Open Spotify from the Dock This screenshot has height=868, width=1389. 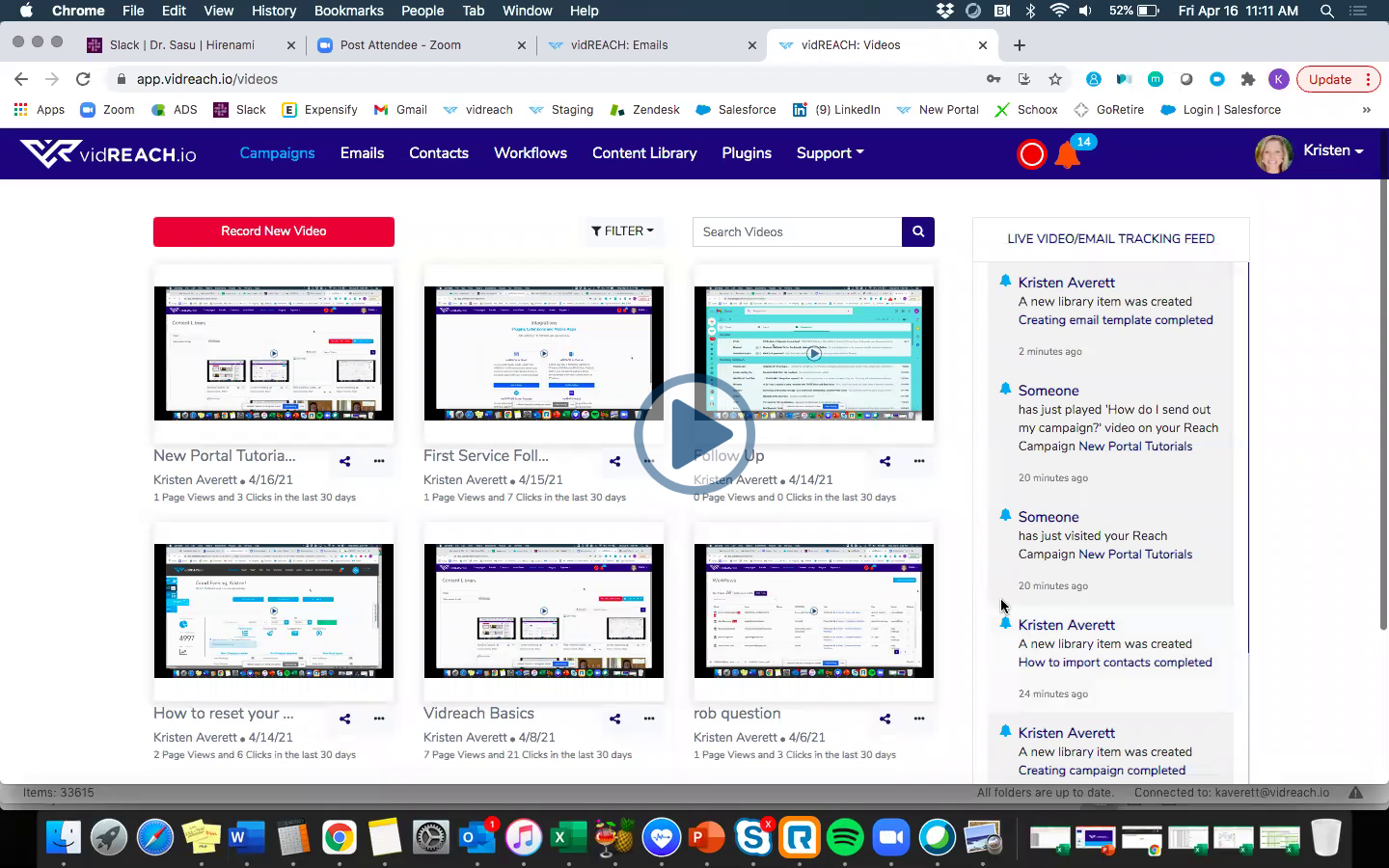pos(845,837)
